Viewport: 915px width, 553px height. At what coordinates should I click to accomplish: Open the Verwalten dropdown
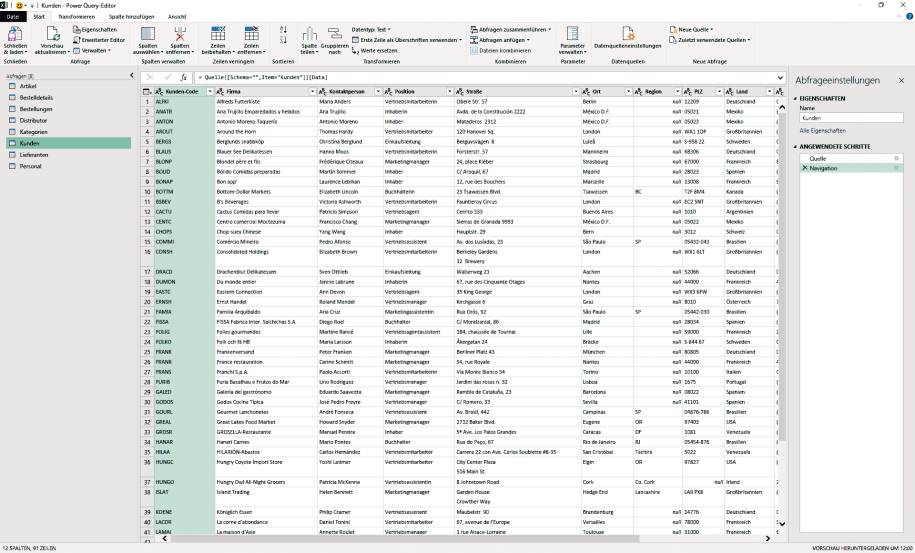click(x=92, y=50)
